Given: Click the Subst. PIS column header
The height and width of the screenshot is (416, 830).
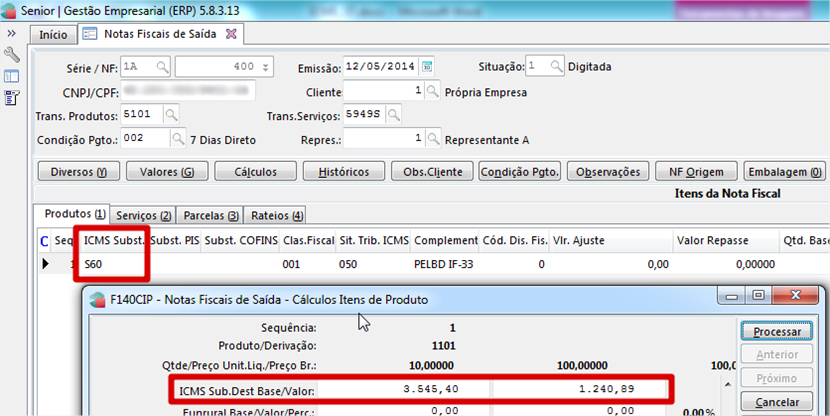Looking at the screenshot, I should coord(175,240).
